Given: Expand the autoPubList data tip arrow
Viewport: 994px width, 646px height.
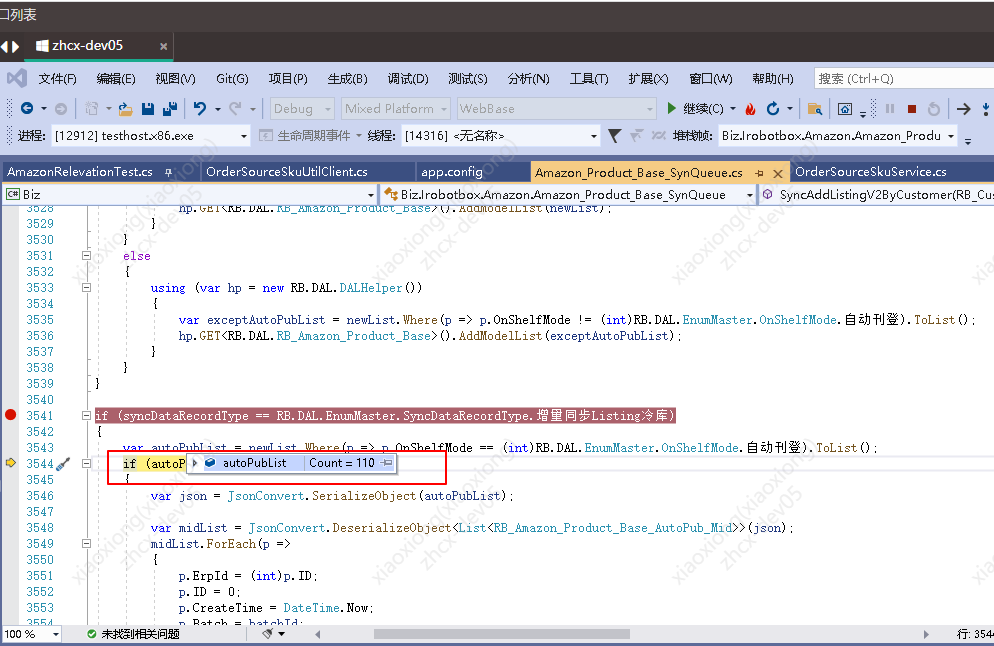Looking at the screenshot, I should (x=195, y=463).
